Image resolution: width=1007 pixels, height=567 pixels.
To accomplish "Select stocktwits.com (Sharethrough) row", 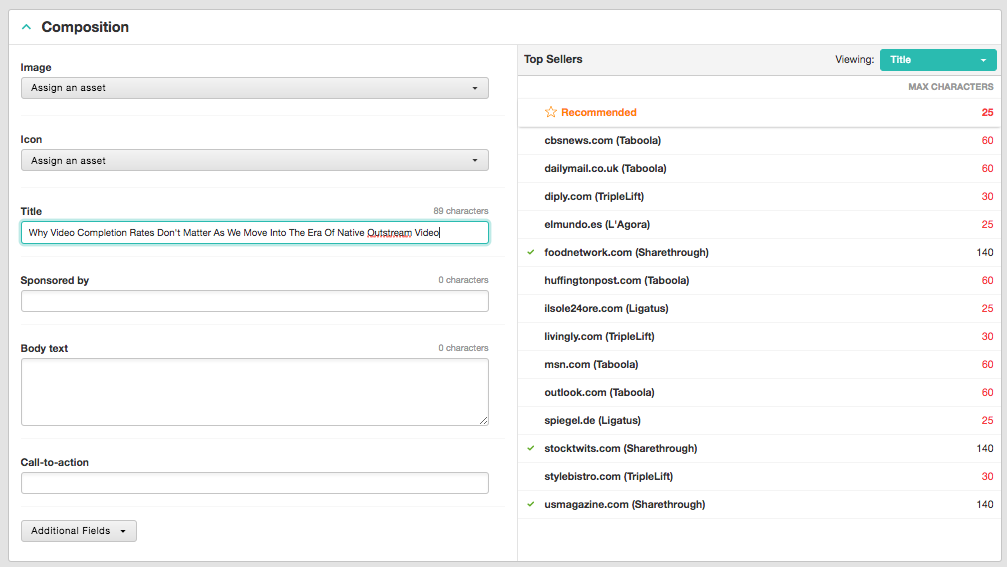I will coord(759,449).
